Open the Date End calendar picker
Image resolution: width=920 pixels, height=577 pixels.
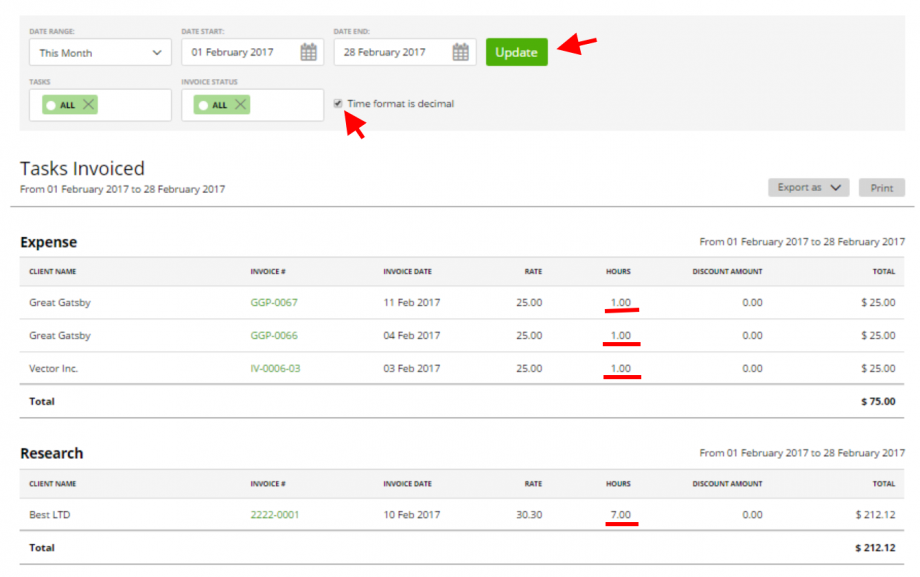(x=458, y=52)
